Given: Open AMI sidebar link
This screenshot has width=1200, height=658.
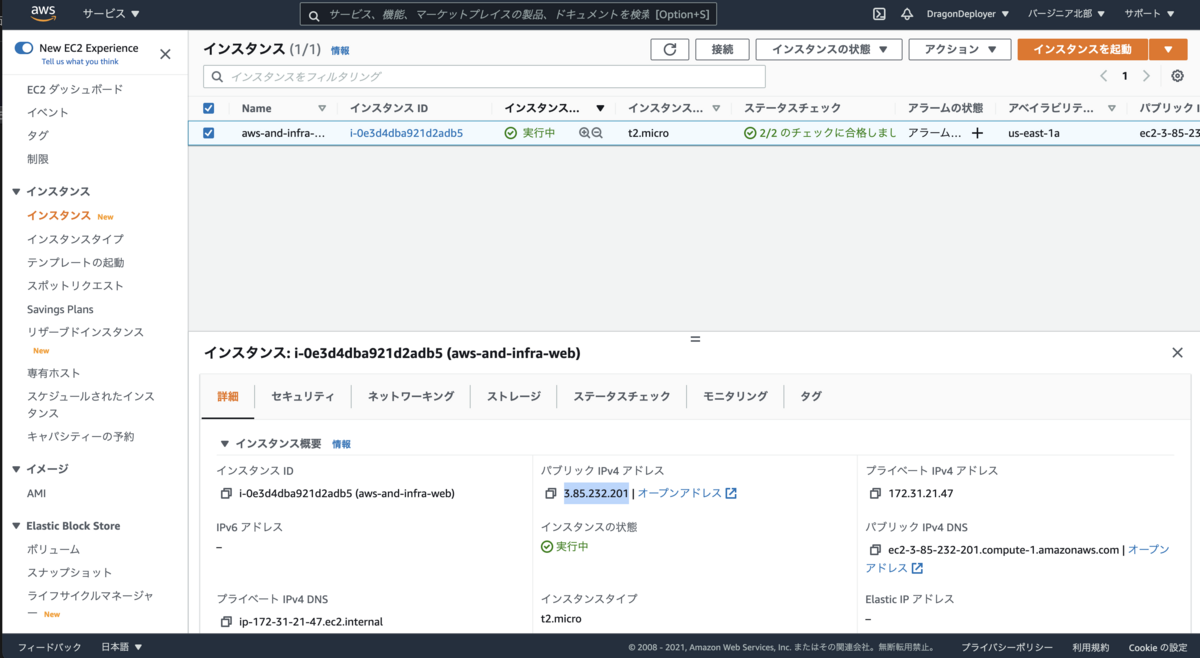Looking at the screenshot, I should pyautogui.click(x=36, y=493).
